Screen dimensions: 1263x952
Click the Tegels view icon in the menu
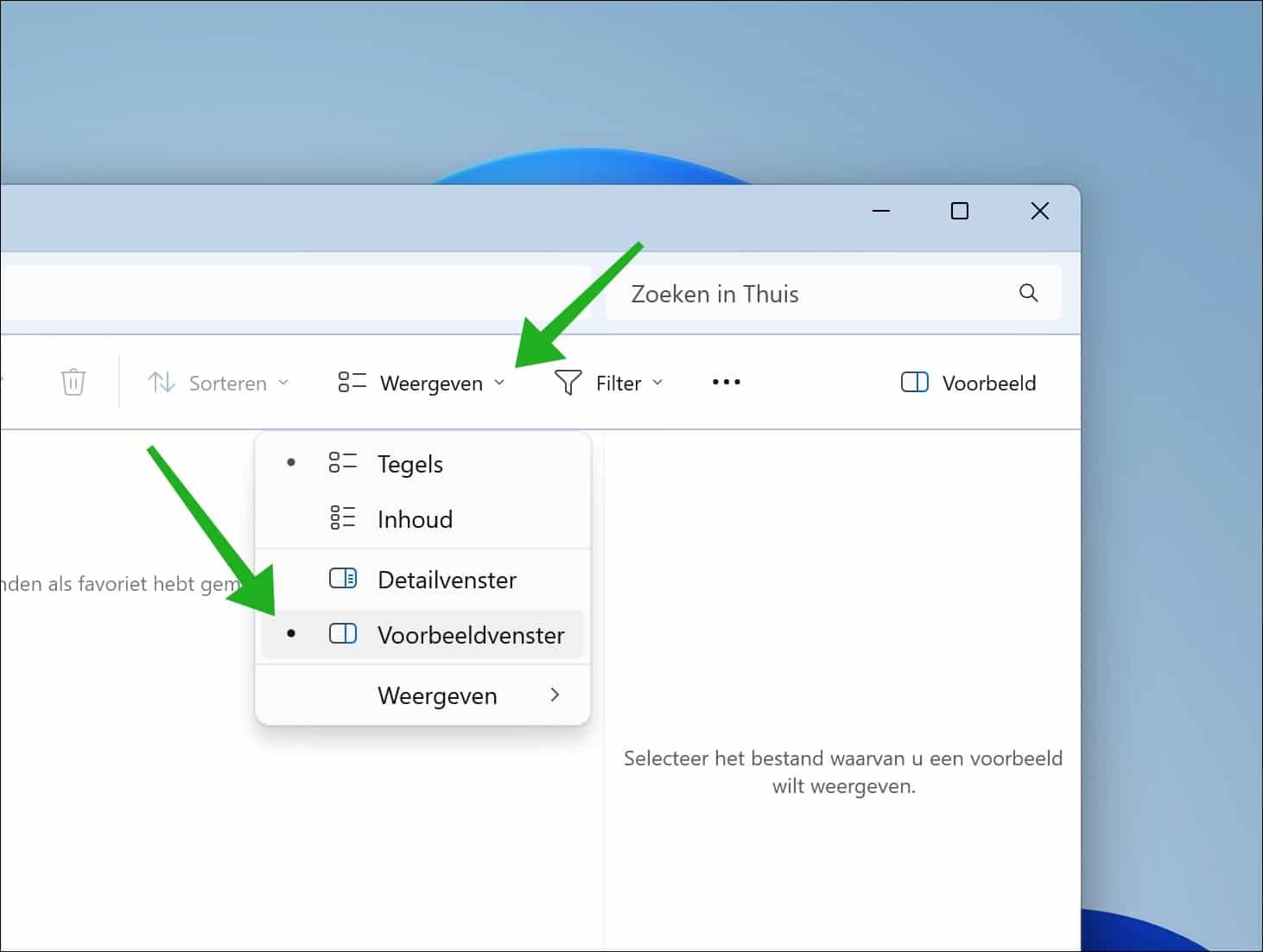(x=343, y=462)
